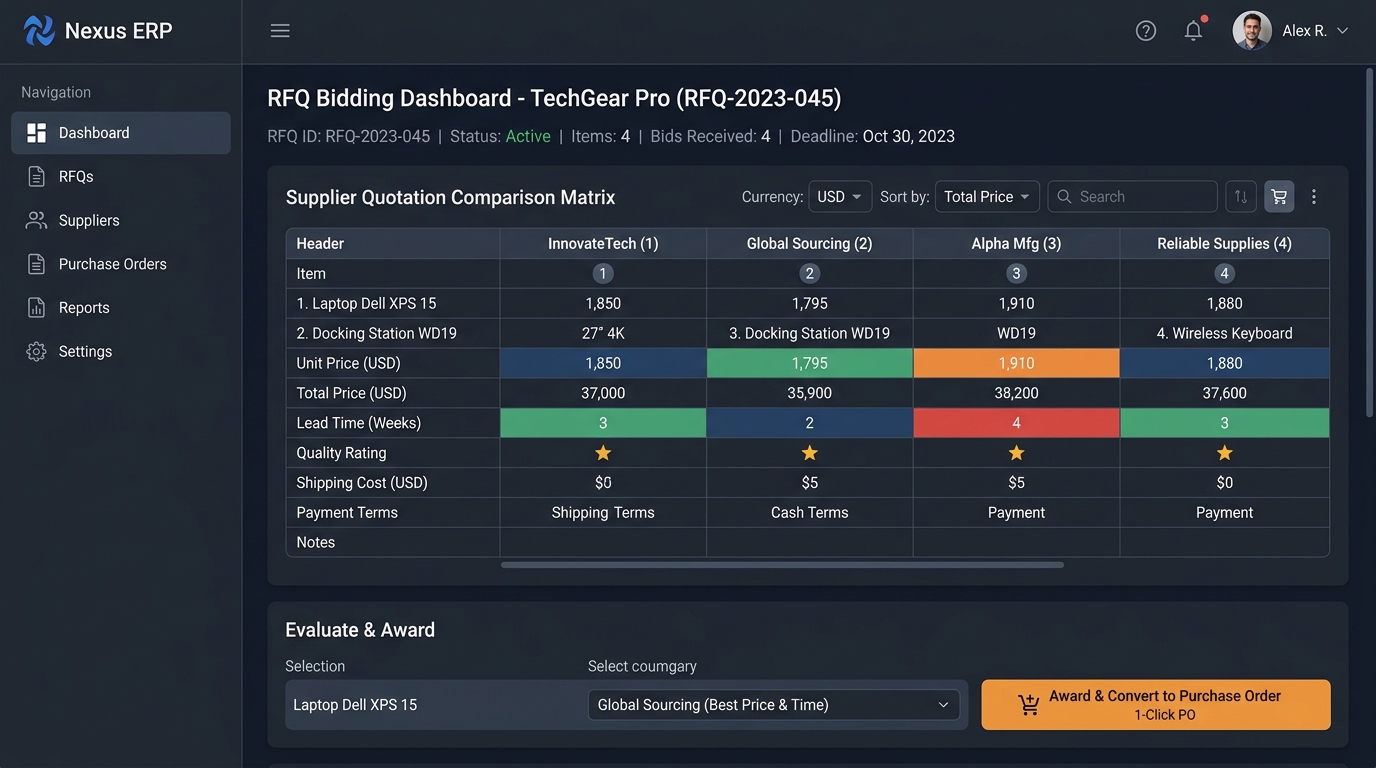Click the matrix Search field
Image resolution: width=1376 pixels, height=768 pixels.
[1132, 197]
